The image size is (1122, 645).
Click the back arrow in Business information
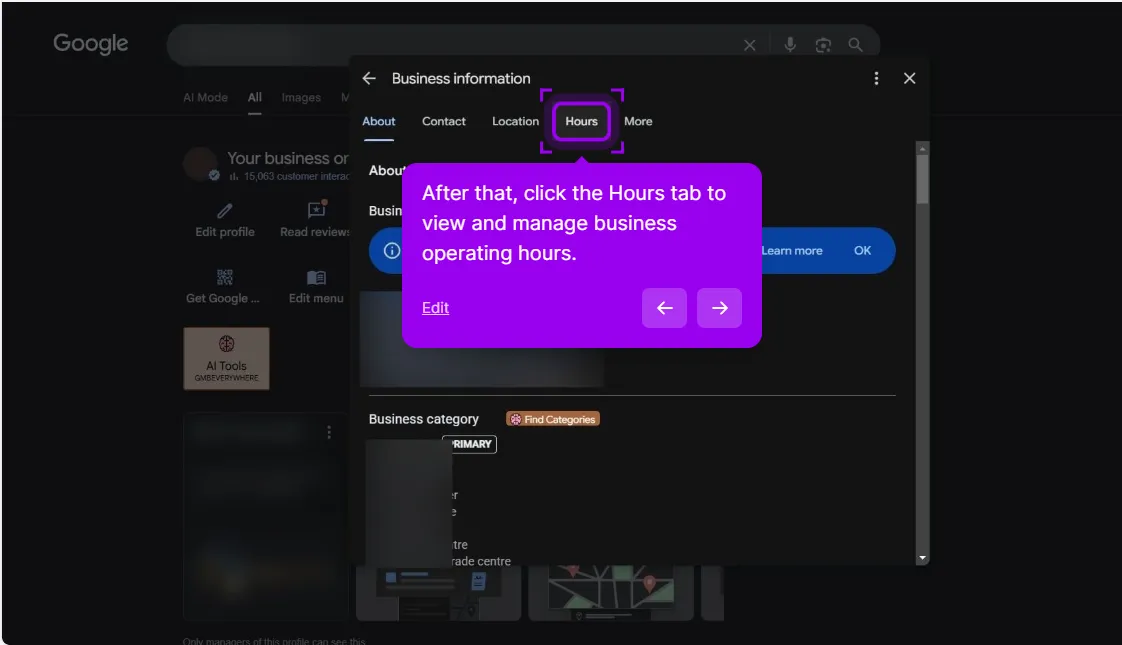[x=369, y=79]
